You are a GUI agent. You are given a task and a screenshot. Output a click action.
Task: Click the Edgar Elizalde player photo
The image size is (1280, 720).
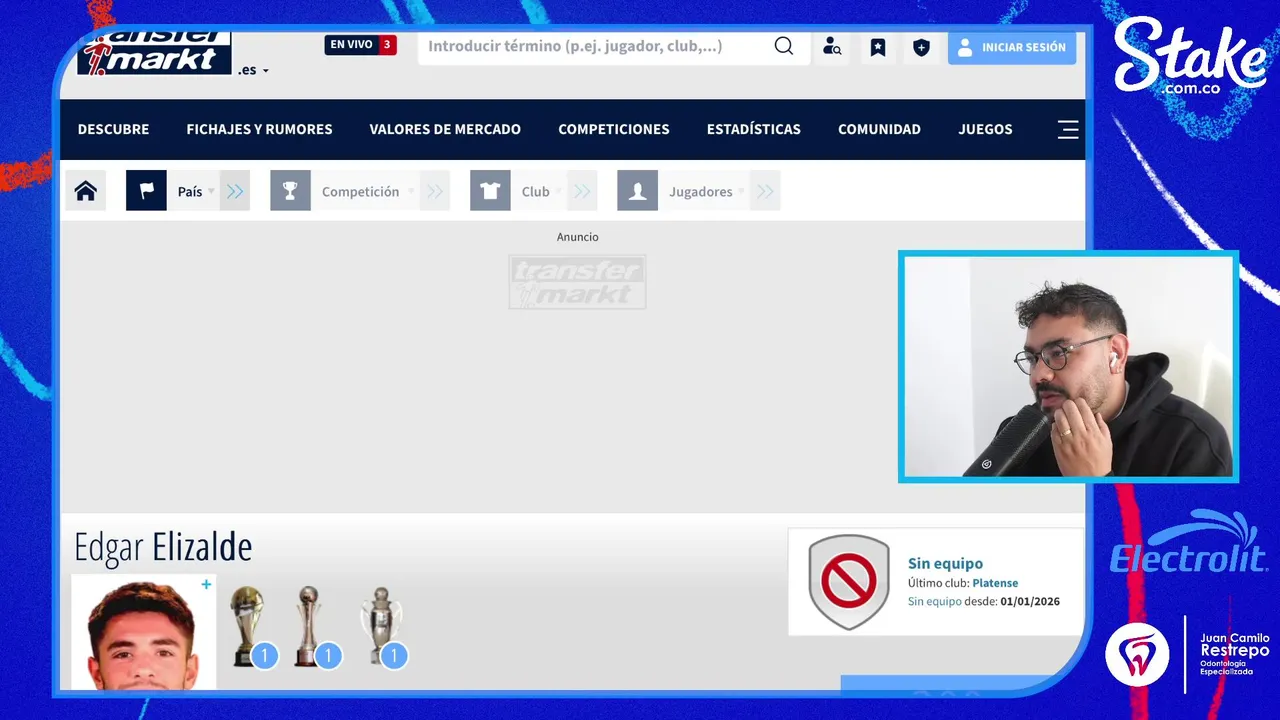pyautogui.click(x=143, y=632)
